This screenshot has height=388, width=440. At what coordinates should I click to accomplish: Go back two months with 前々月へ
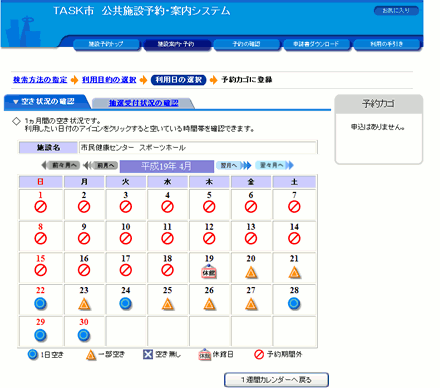point(61,165)
